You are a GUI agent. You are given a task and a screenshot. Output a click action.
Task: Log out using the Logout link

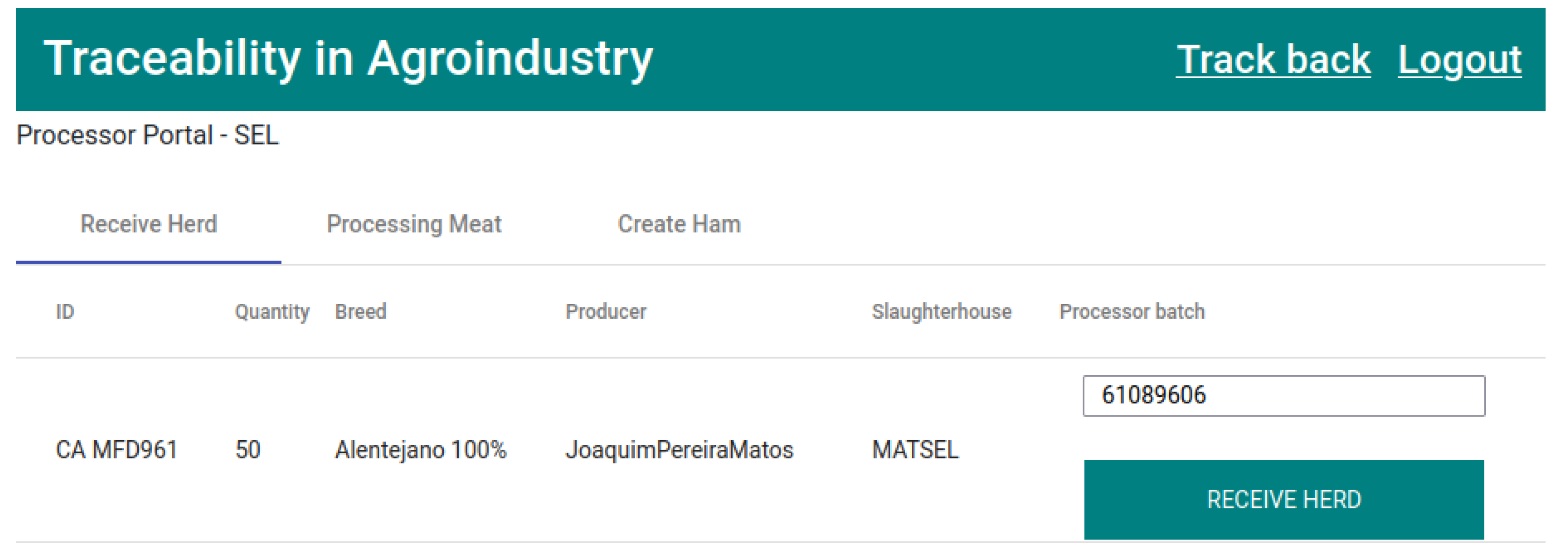[1459, 60]
